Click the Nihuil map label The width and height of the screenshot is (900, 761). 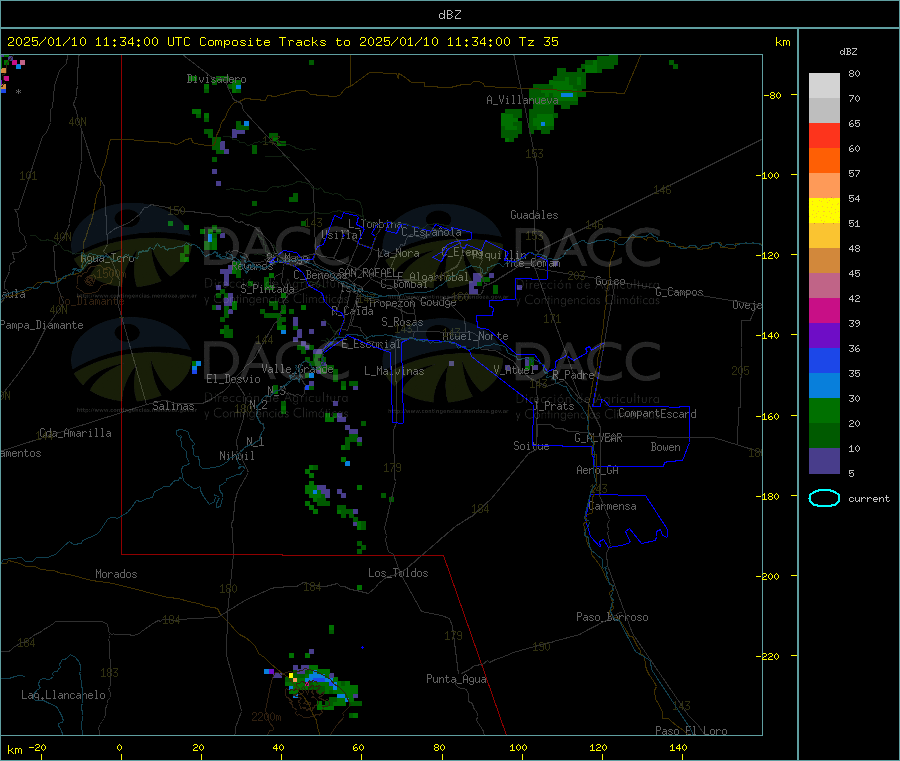[x=236, y=456]
